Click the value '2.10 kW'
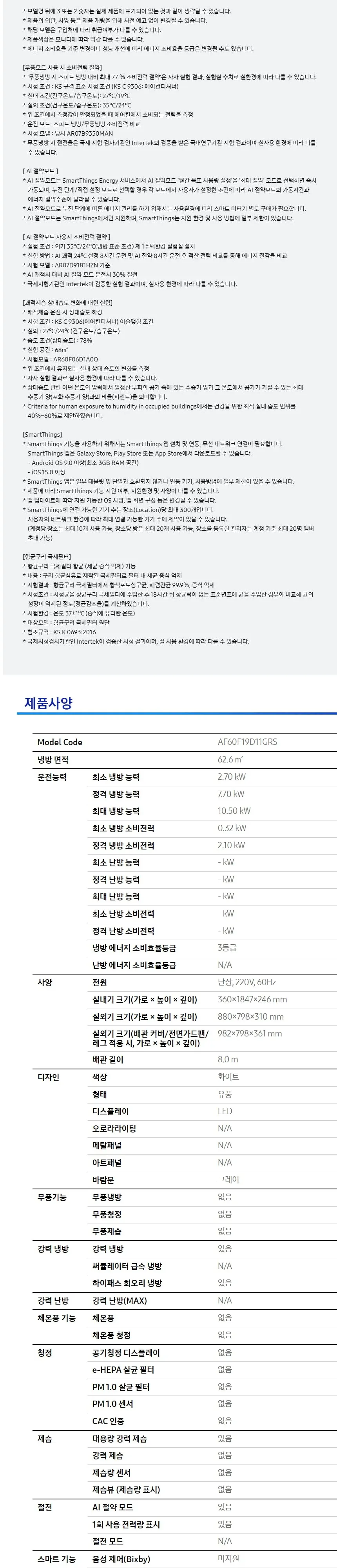The image size is (337, 1568). coord(231,846)
